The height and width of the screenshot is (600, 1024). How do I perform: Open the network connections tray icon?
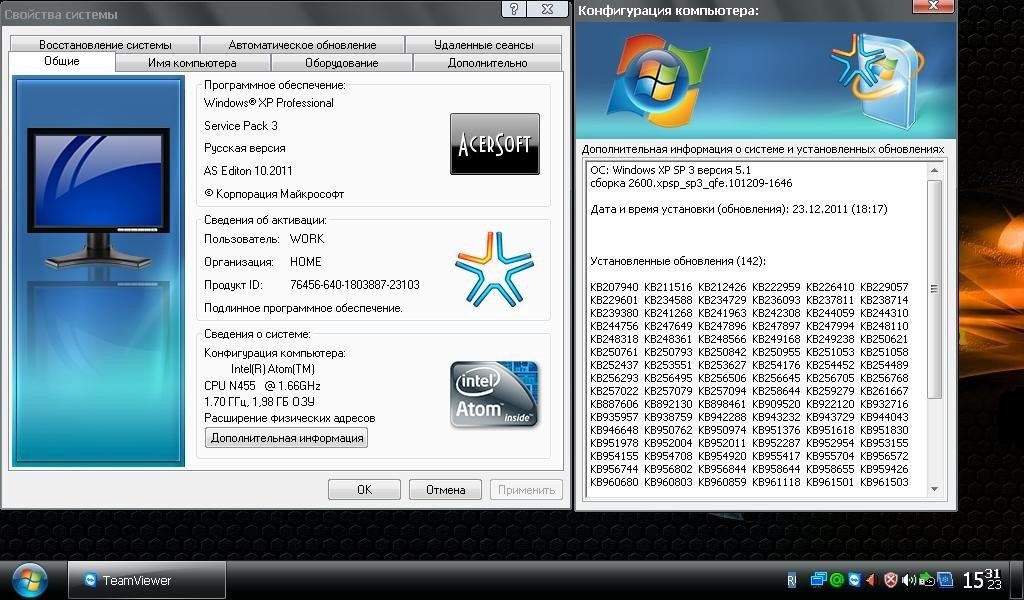(x=818, y=580)
